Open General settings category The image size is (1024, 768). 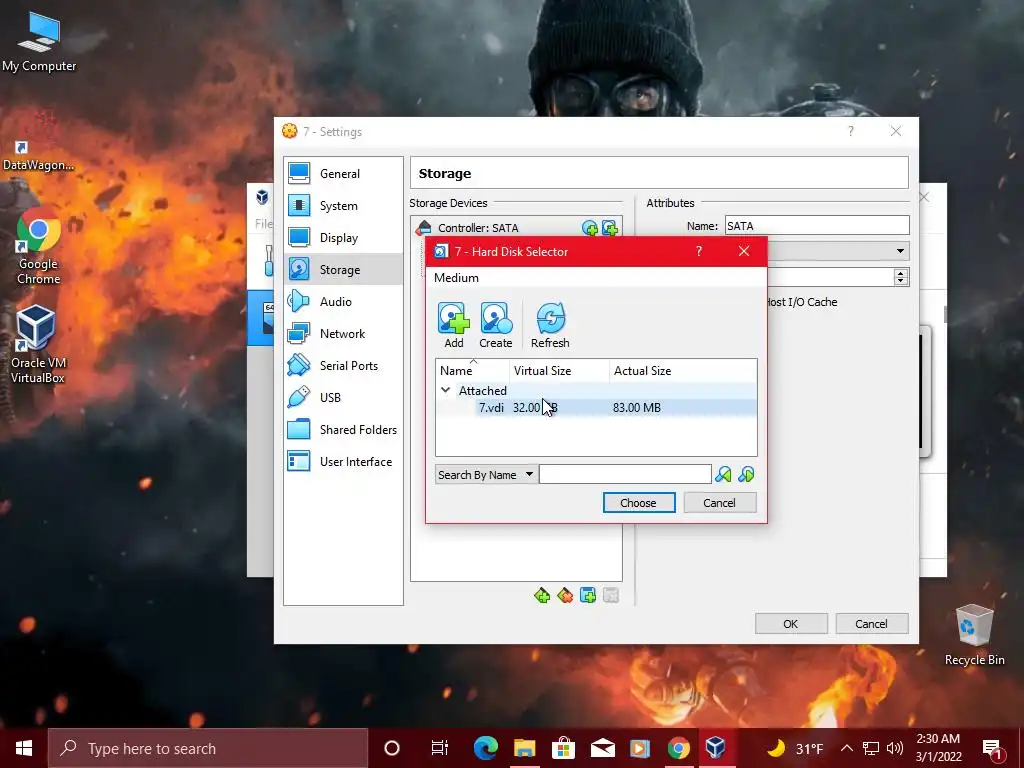344,174
